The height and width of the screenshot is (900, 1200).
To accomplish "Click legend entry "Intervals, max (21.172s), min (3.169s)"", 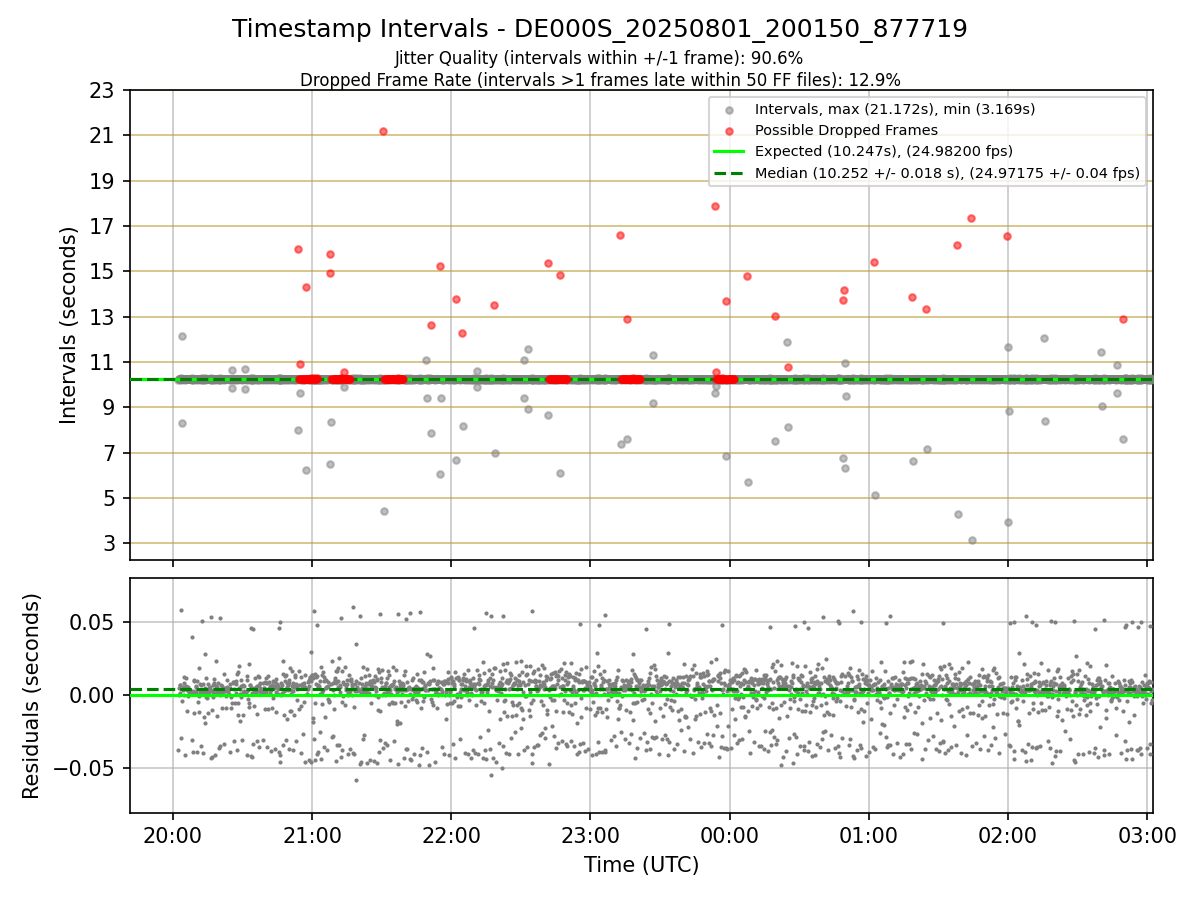I will coord(894,109).
